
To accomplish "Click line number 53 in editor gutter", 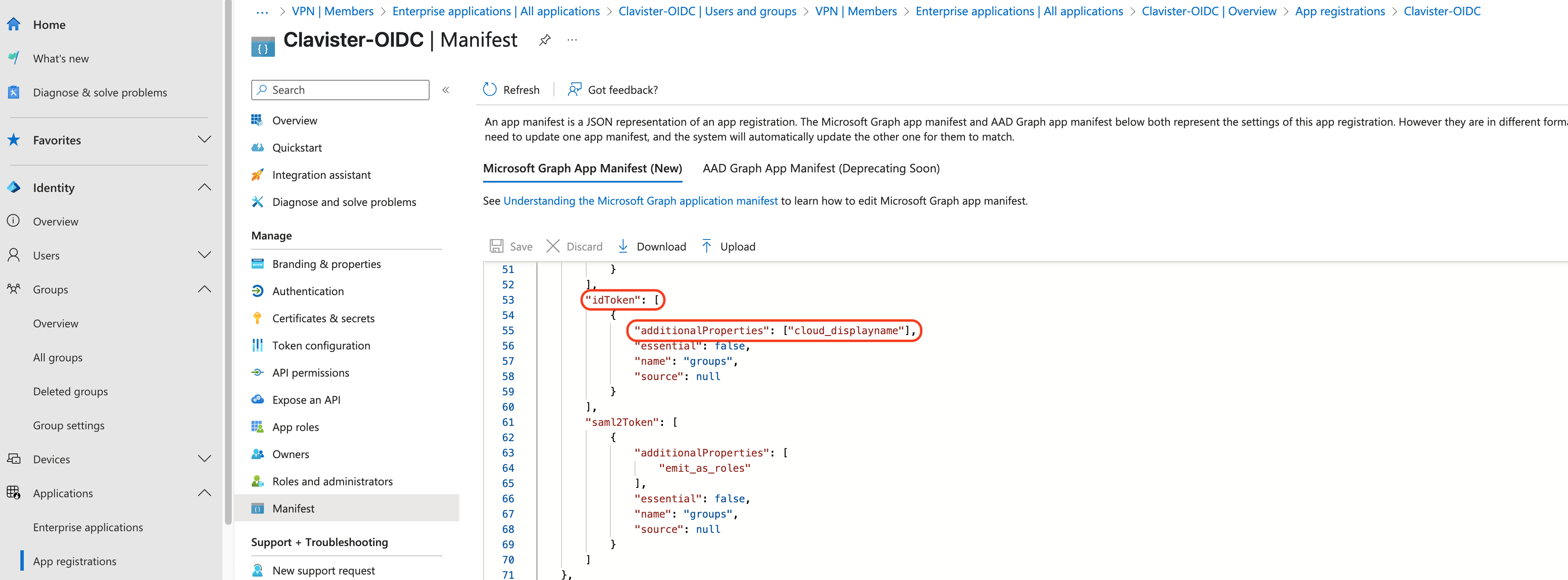I will click(508, 300).
